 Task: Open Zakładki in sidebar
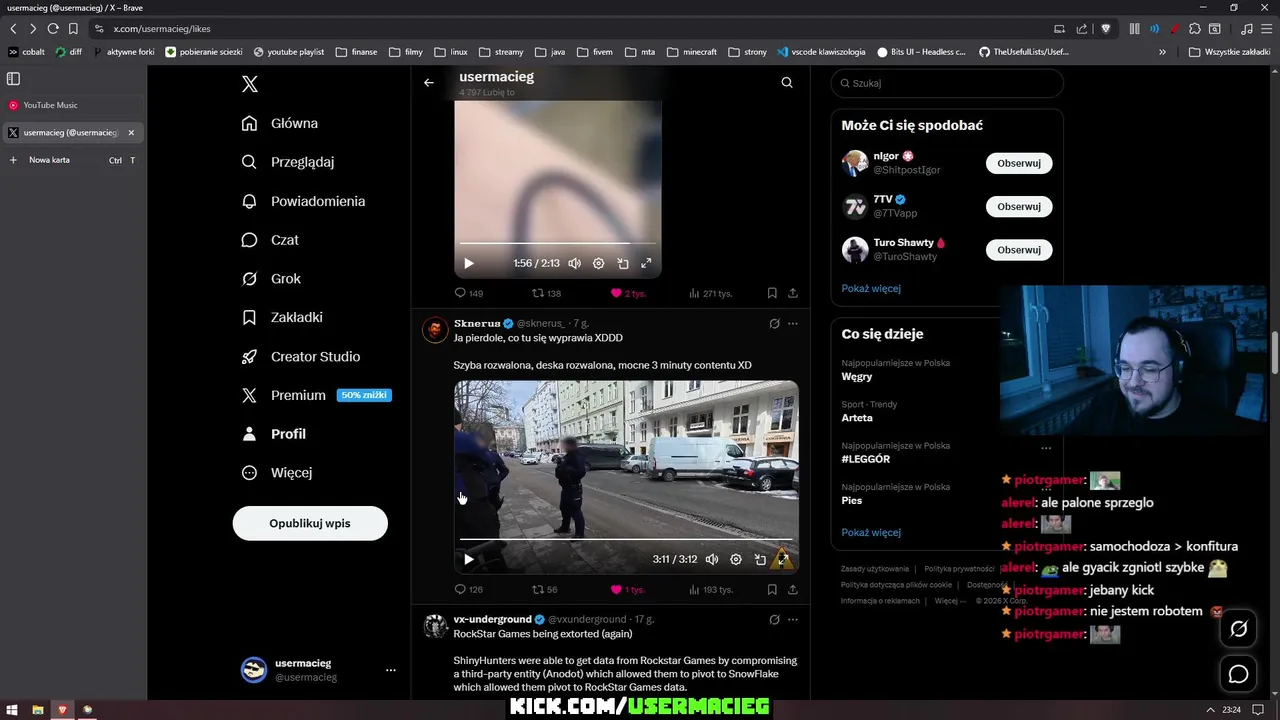point(282,317)
